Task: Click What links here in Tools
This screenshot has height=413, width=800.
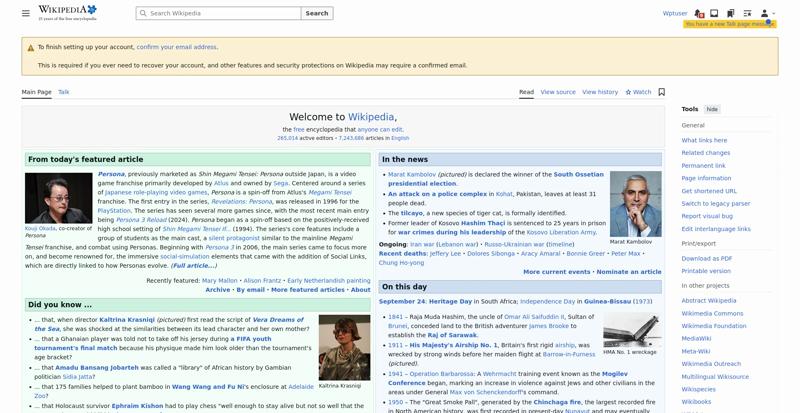Action: coord(704,140)
